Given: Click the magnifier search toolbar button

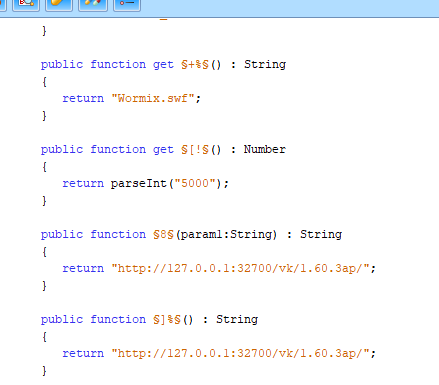Looking at the screenshot, I should coord(26,5).
